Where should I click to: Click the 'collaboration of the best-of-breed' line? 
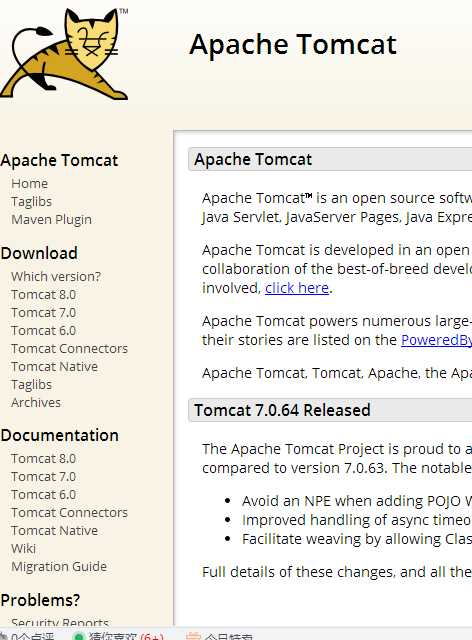(x=337, y=269)
